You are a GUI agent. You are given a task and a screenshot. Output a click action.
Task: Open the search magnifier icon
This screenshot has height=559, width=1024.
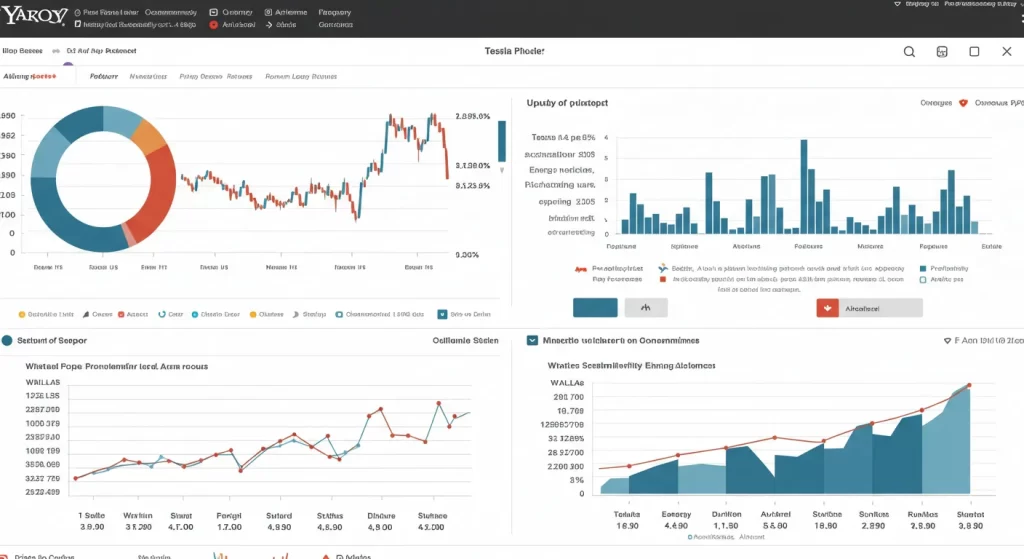909,52
